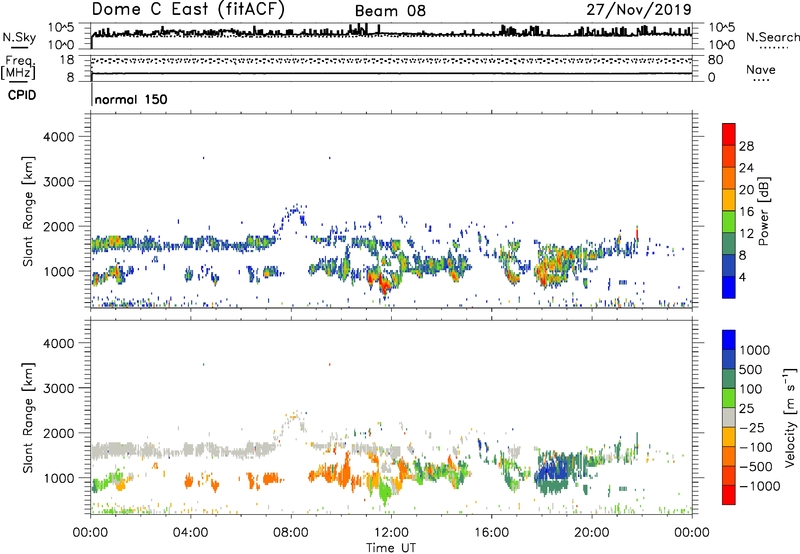This screenshot has width=800, height=554.
Task: Click the 'Freq. [MHz]' axis label
Action: pyautogui.click(x=19, y=68)
